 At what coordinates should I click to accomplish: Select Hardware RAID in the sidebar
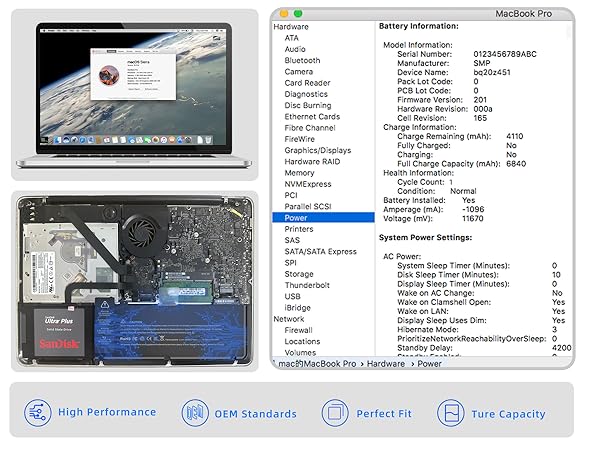312,161
